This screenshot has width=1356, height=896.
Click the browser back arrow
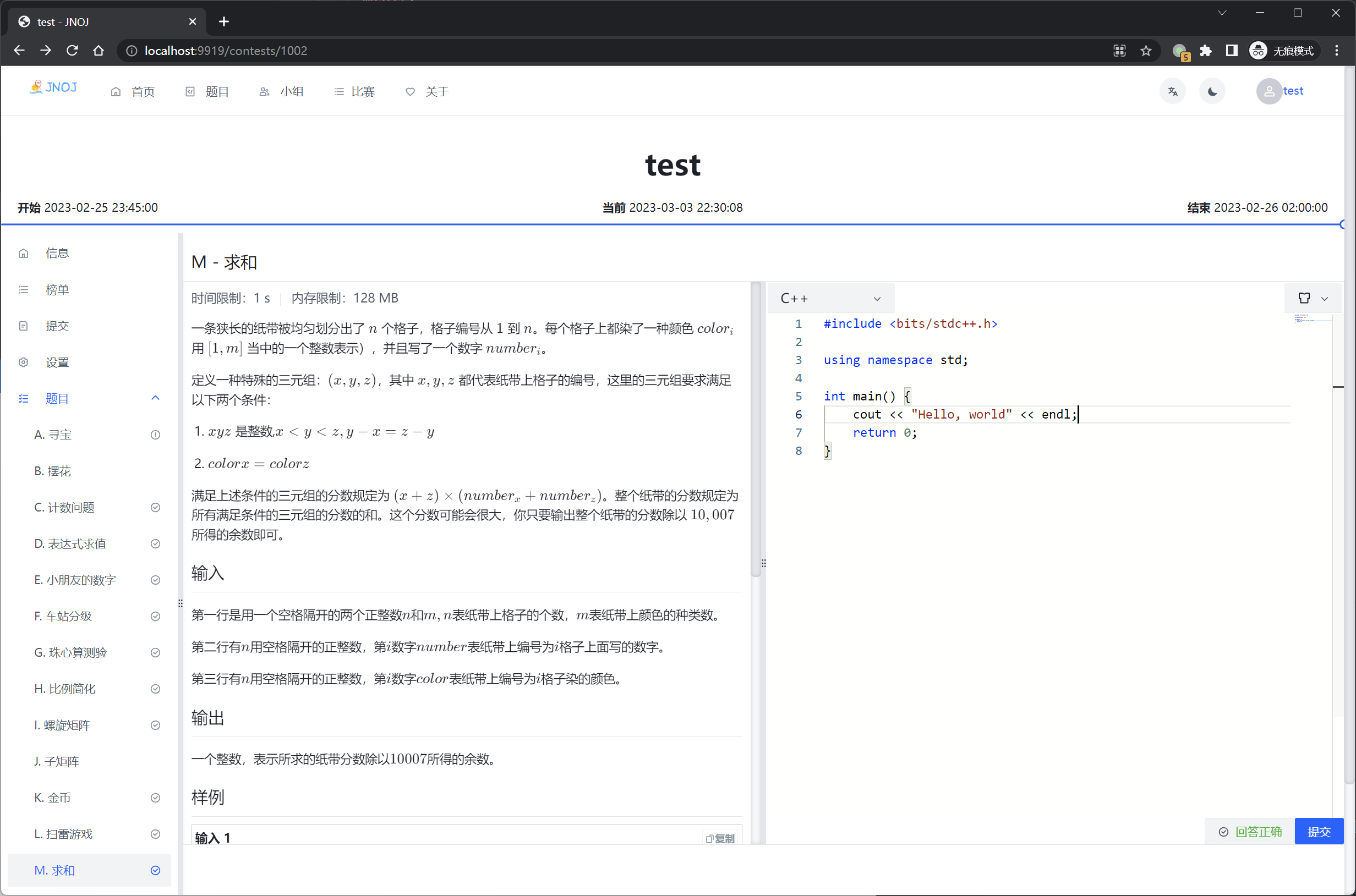point(19,51)
